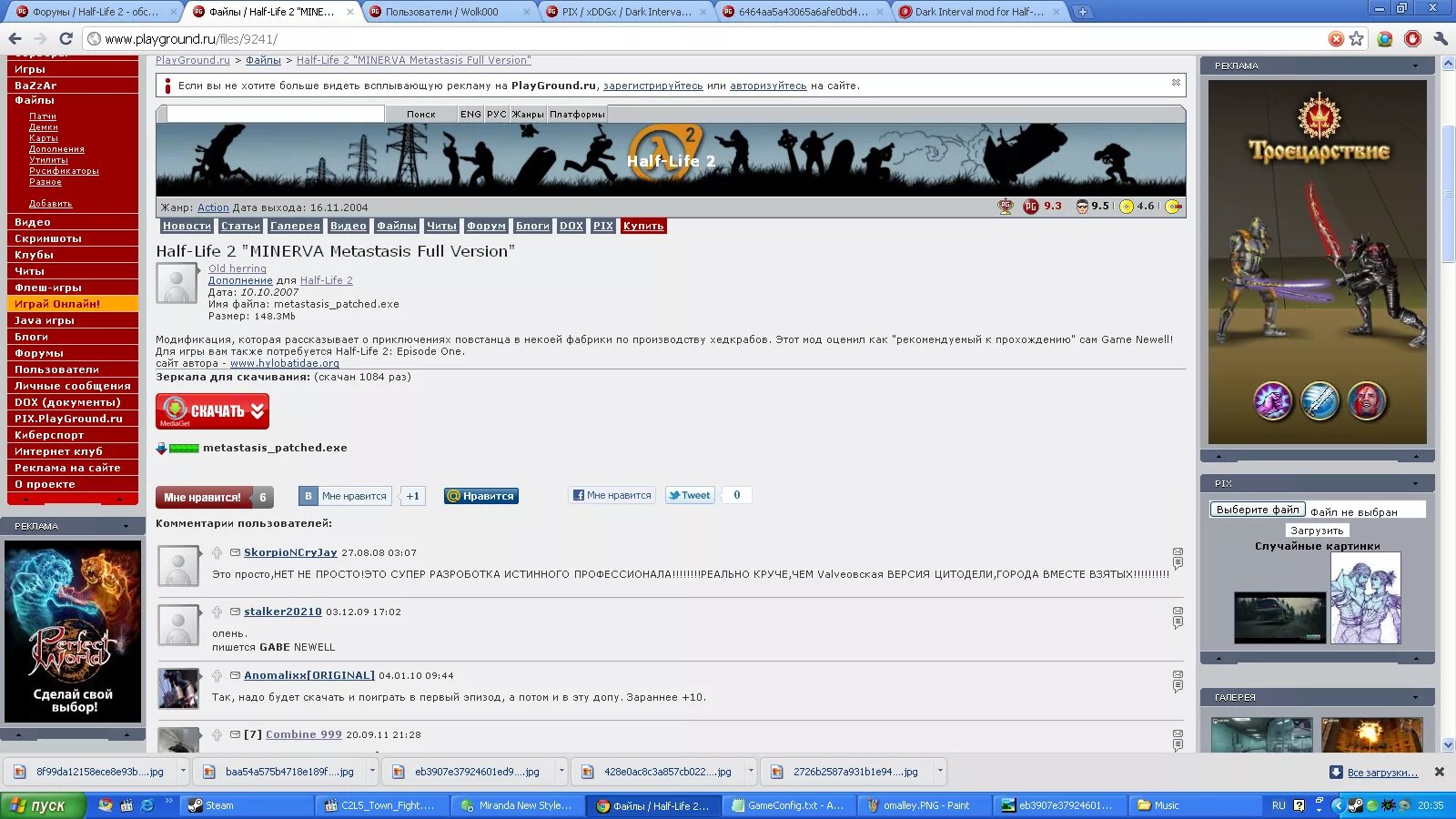Viewport: 1456px width, 819px height.
Task: Click the Tweet button
Action: 690,495
